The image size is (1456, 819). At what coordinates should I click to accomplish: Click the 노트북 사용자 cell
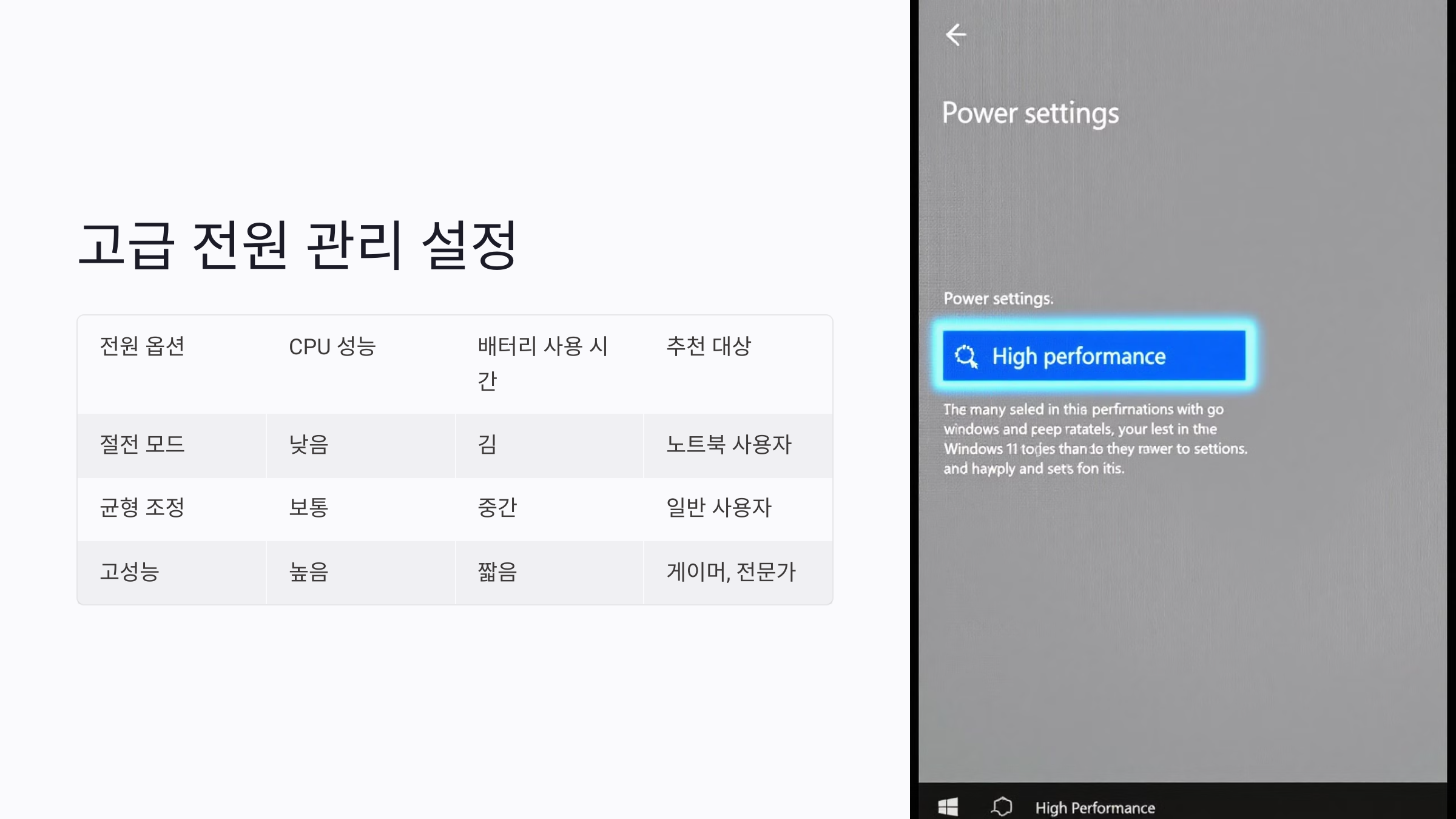pyautogui.click(x=729, y=445)
